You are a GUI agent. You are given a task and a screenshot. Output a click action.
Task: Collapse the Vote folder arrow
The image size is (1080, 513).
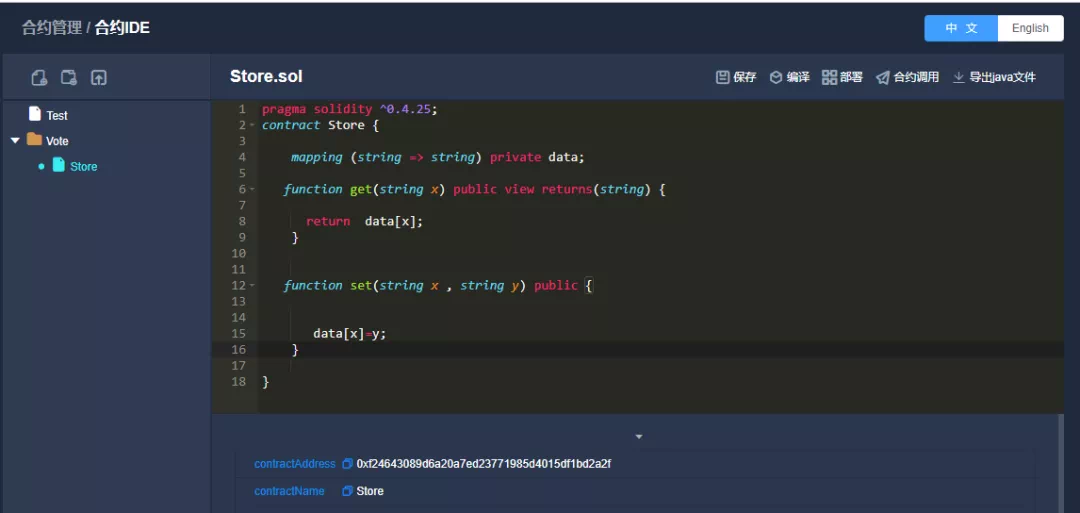(15, 140)
